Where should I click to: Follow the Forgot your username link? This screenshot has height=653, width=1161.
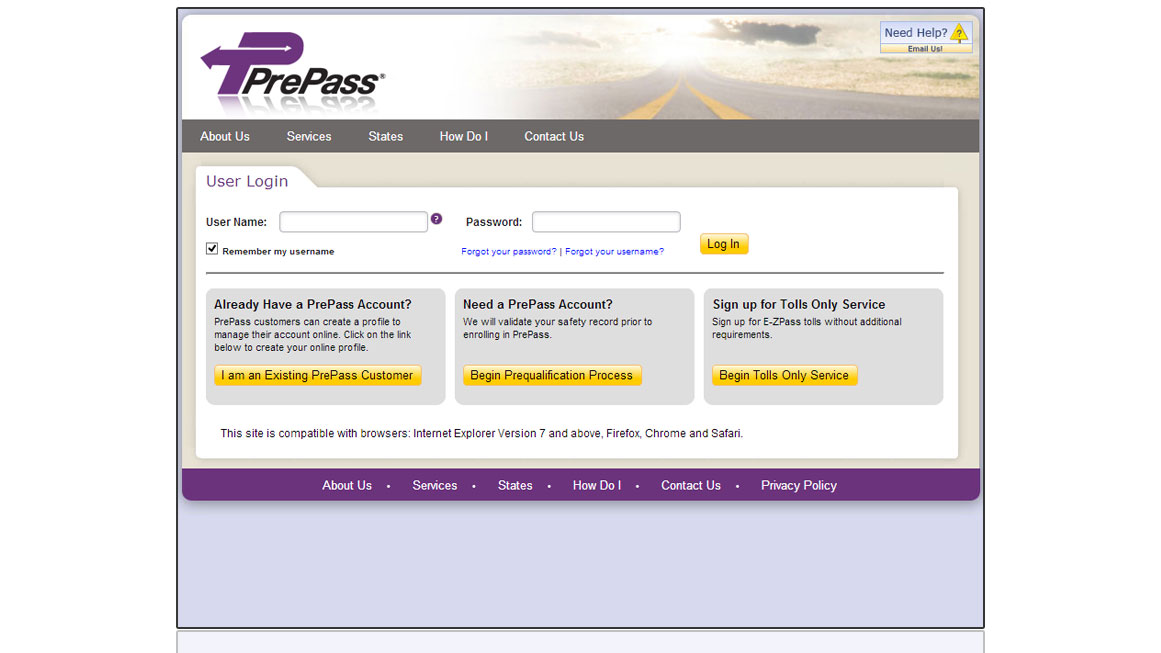(614, 252)
